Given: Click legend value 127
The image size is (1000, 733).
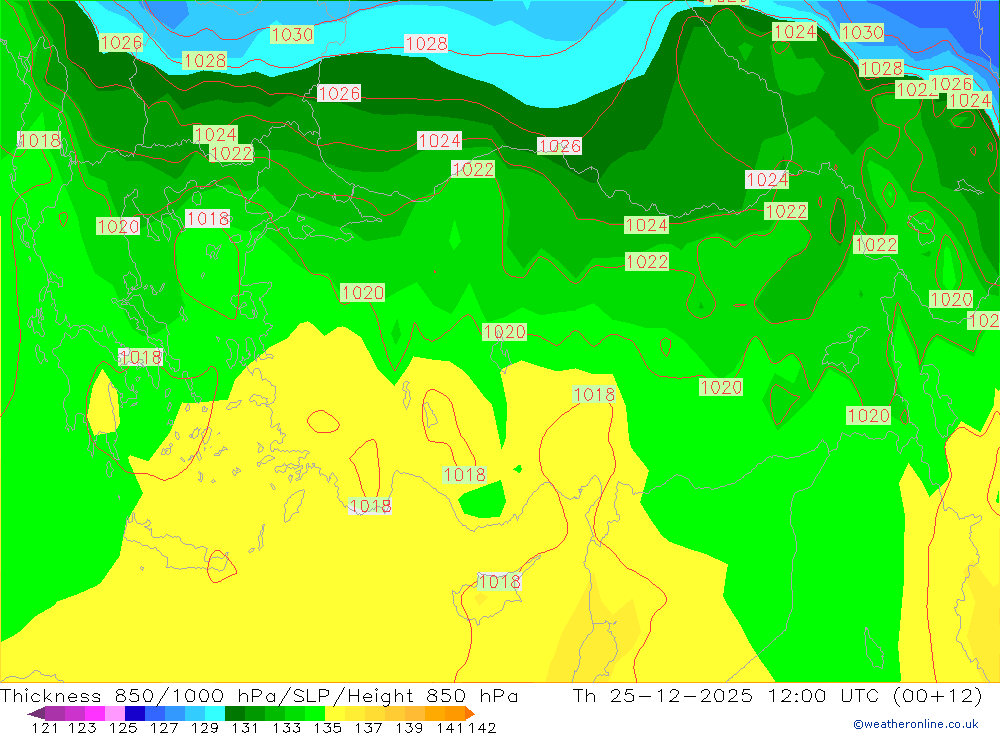Looking at the screenshot, I should [x=163, y=727].
